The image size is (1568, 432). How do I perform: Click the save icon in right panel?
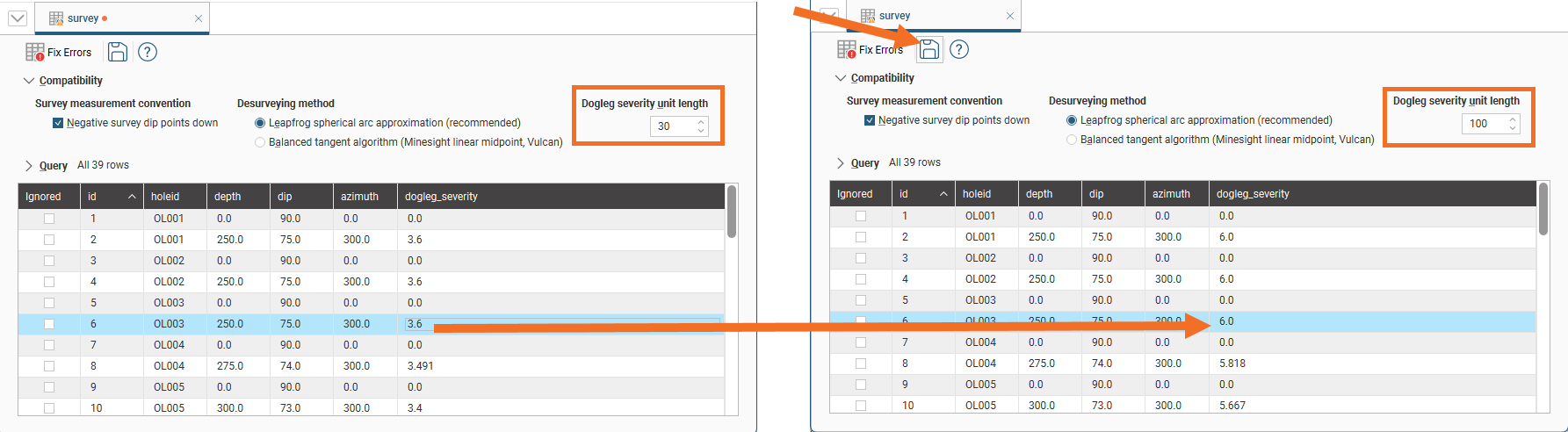click(x=929, y=50)
